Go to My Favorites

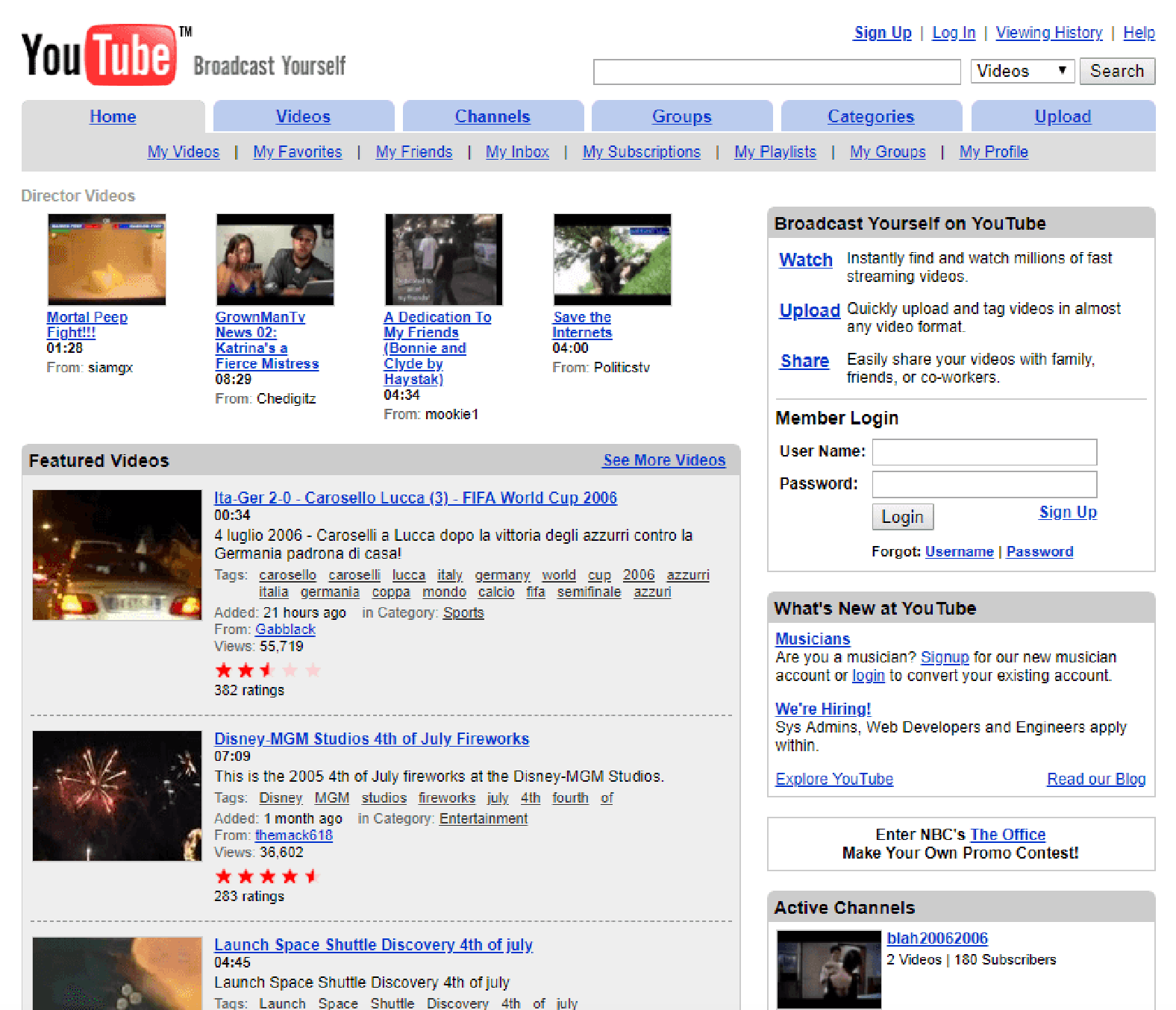click(298, 152)
